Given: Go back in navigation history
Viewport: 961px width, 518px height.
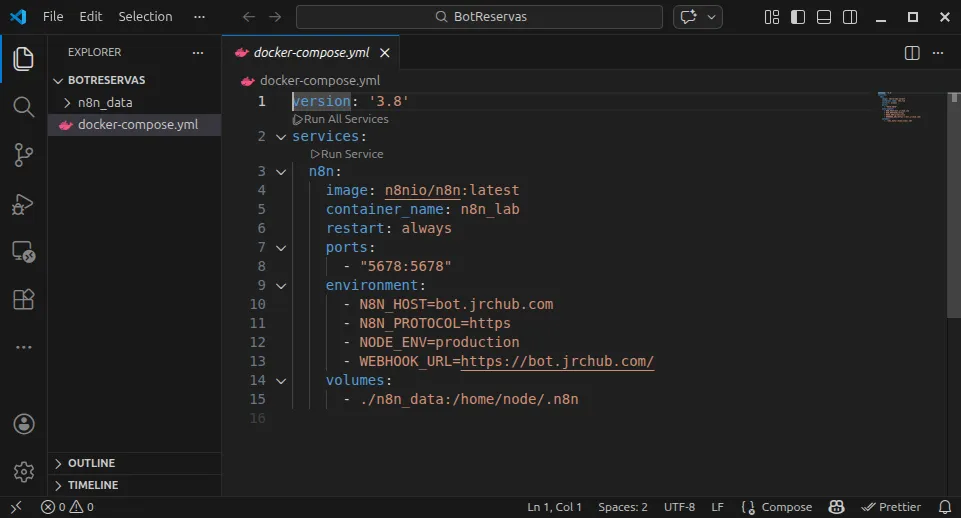Looking at the screenshot, I should click(248, 17).
